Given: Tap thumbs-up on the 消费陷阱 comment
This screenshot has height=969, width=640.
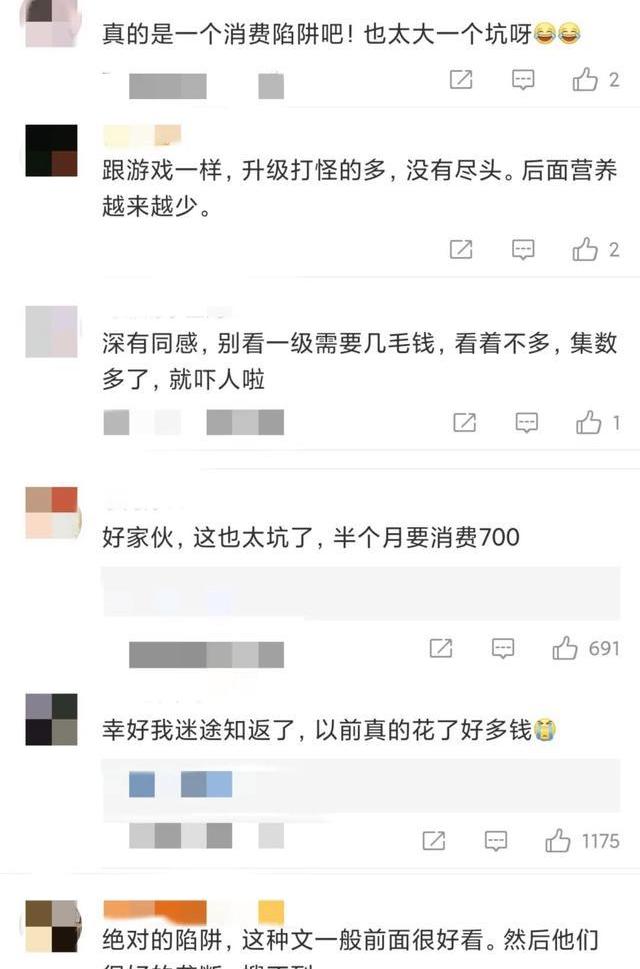Looking at the screenshot, I should point(584,80).
